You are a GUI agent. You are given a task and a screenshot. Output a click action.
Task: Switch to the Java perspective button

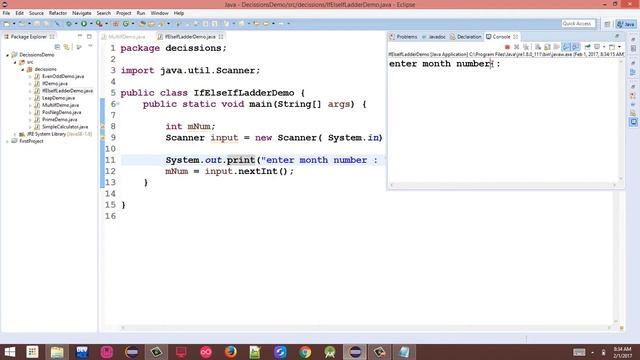click(626, 24)
